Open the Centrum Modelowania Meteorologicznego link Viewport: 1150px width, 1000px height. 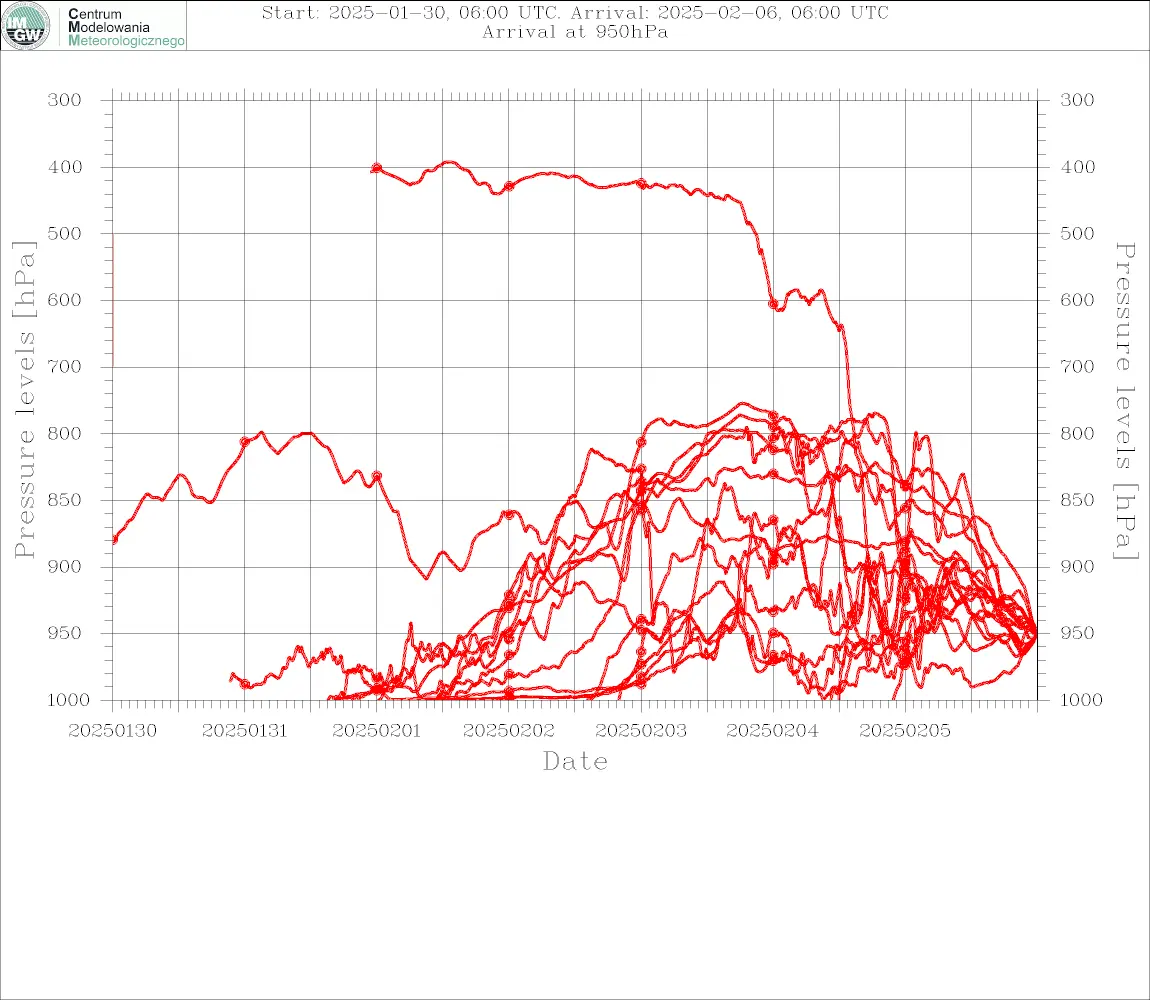click(x=125, y=27)
